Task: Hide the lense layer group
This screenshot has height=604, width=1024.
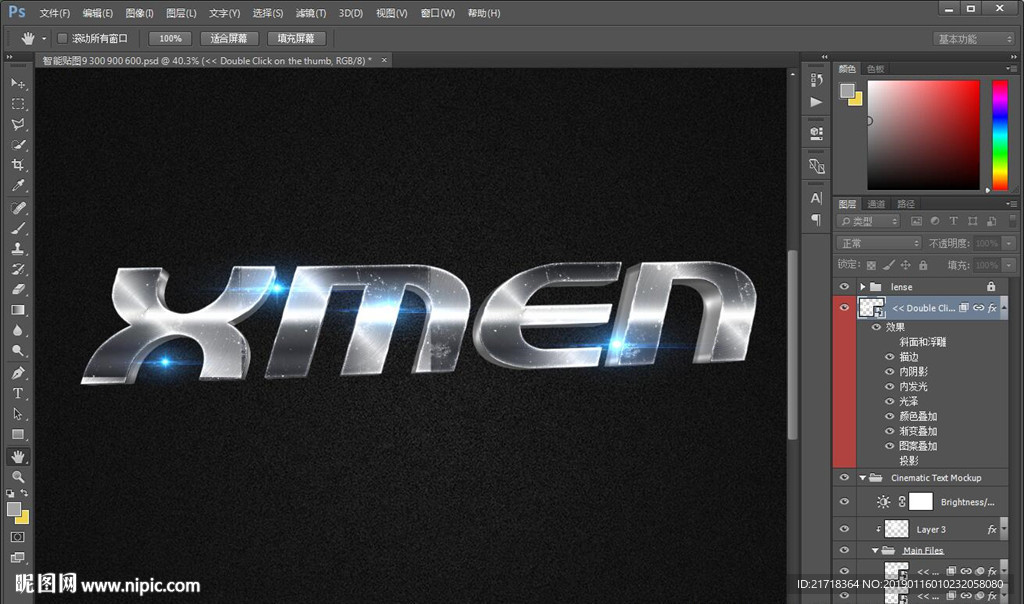Action: pyautogui.click(x=845, y=287)
